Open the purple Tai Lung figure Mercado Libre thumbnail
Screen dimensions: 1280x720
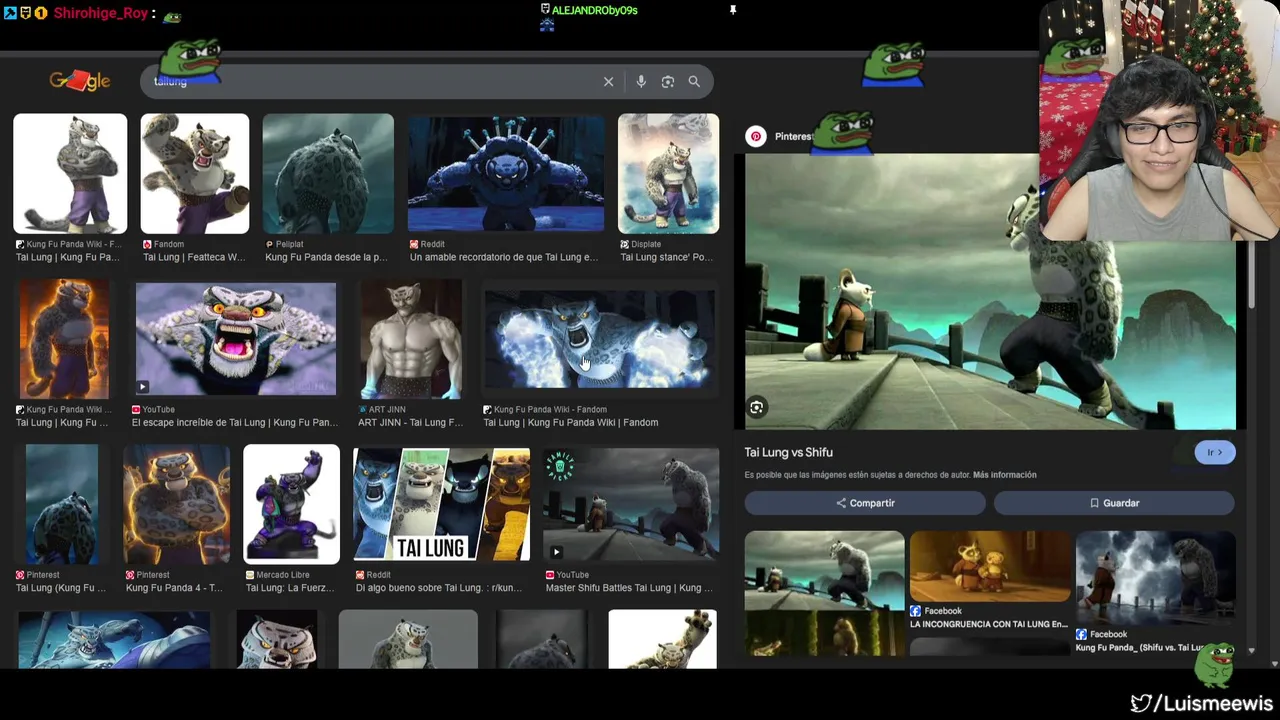tap(291, 504)
